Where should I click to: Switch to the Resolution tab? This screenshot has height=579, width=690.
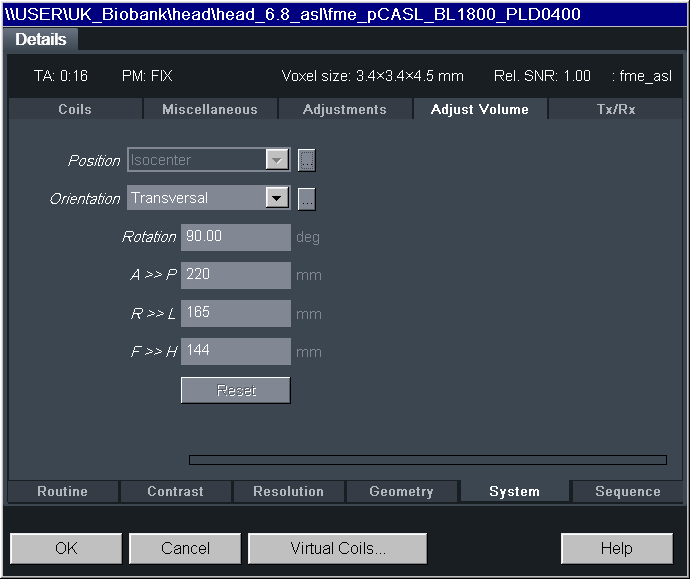[288, 491]
